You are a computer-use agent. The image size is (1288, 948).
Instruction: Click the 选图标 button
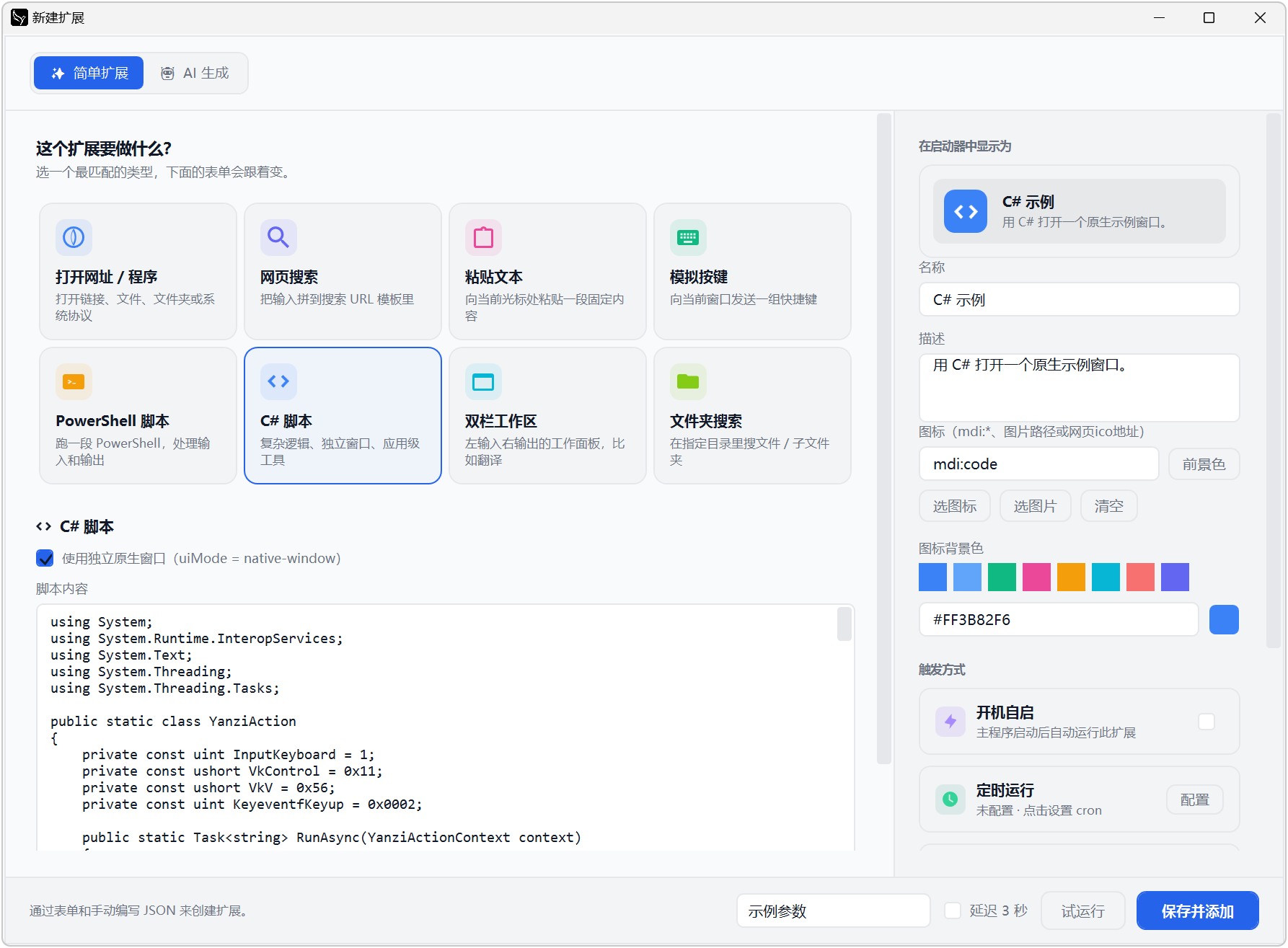click(955, 506)
